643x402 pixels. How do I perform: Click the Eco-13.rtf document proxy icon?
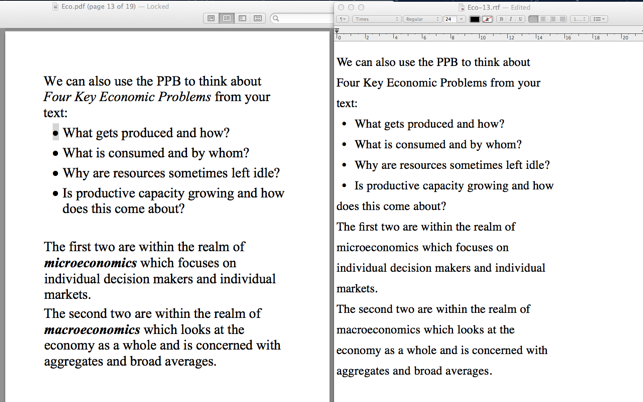(x=461, y=7)
